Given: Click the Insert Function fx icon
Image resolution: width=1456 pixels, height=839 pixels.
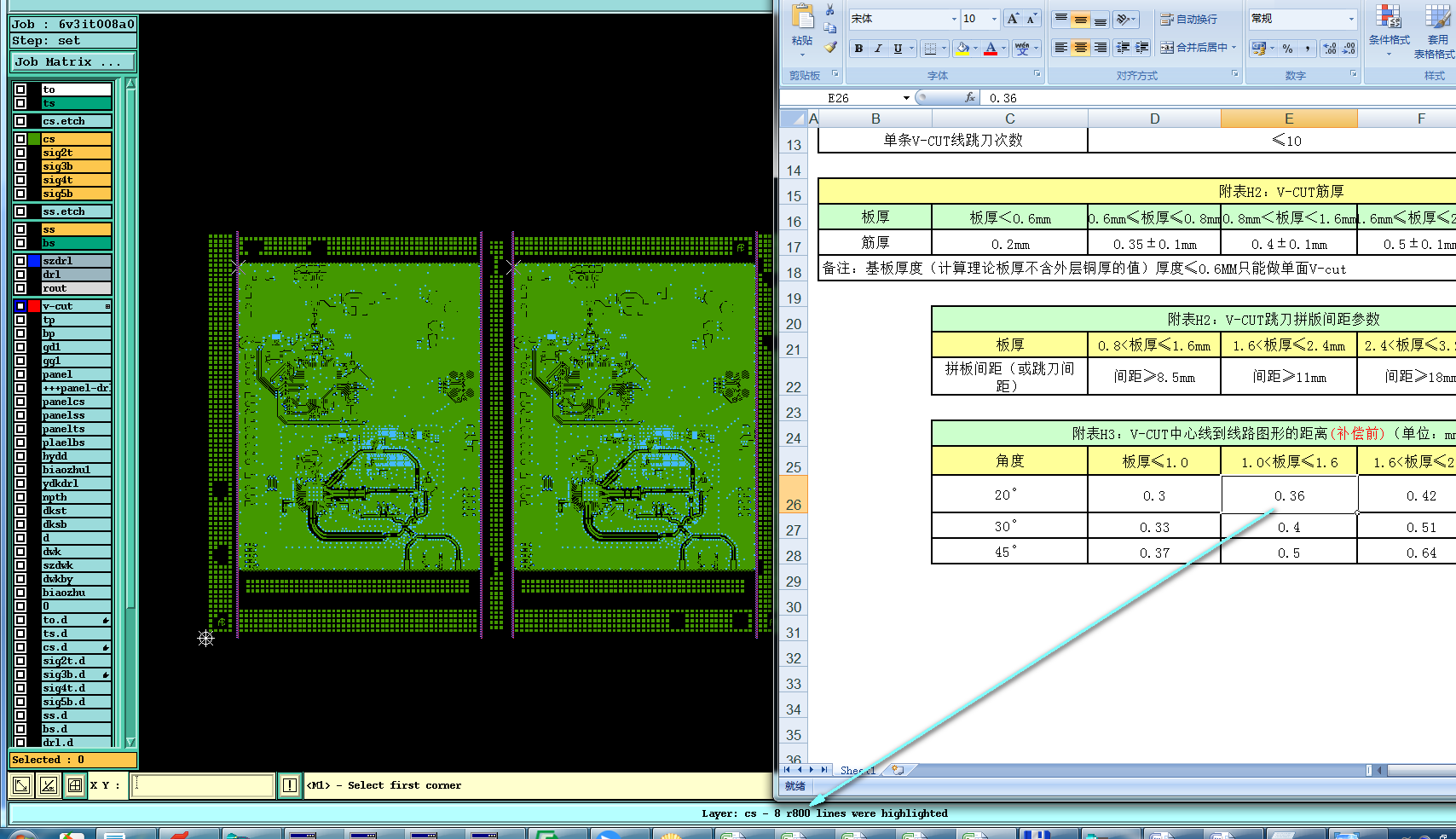Looking at the screenshot, I should (970, 98).
